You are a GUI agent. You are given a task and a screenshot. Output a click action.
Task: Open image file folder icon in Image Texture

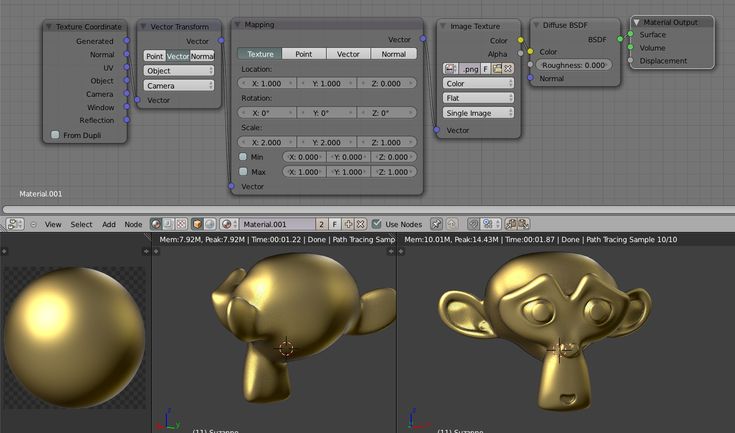(497, 68)
